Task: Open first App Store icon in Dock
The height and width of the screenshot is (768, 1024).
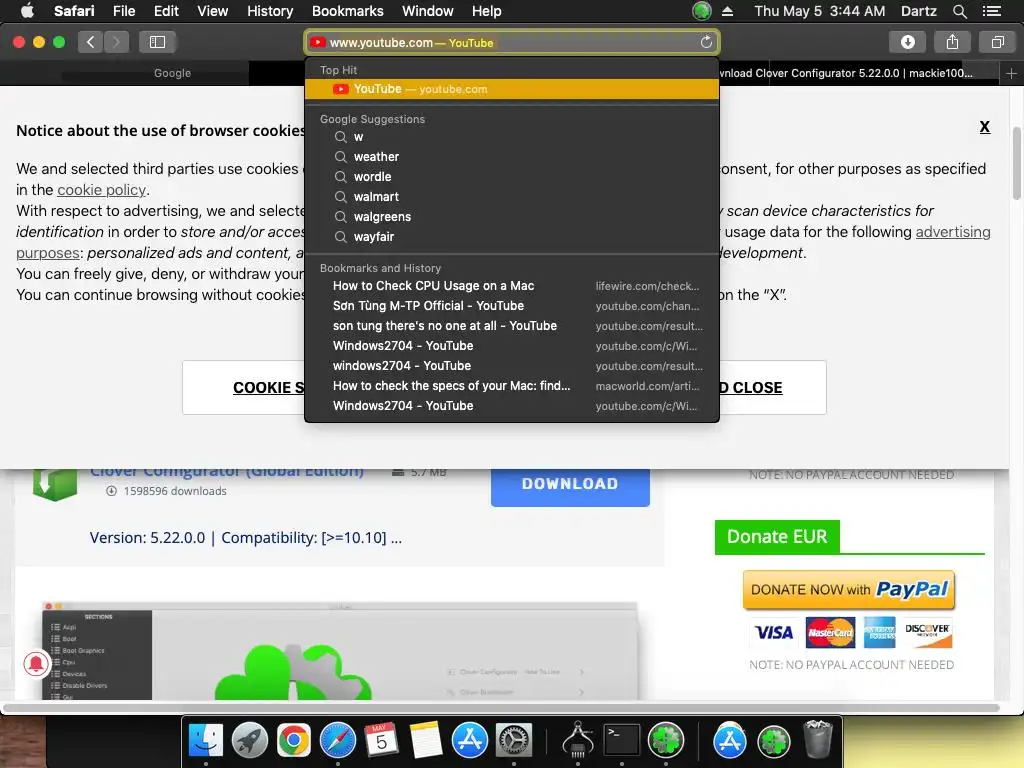Action: click(470, 740)
